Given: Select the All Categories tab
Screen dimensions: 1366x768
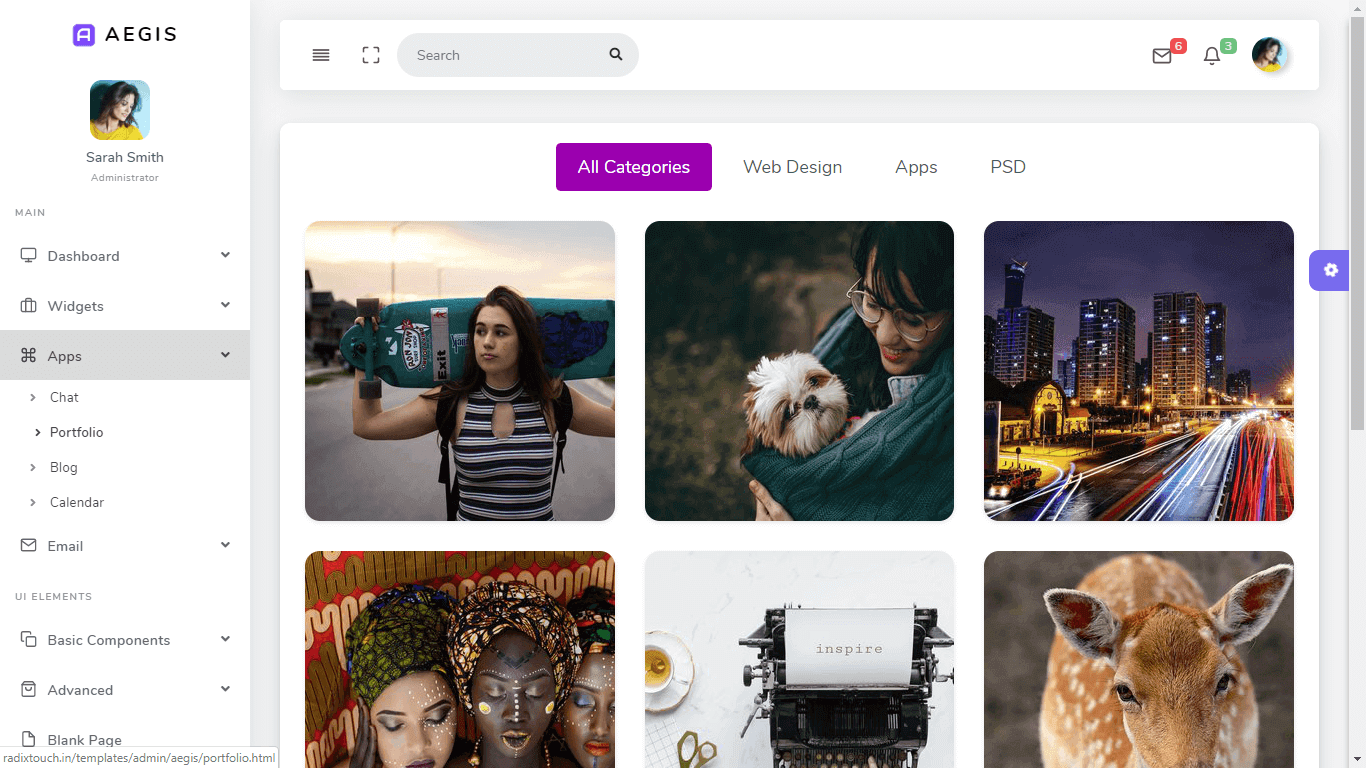Looking at the screenshot, I should point(634,167).
